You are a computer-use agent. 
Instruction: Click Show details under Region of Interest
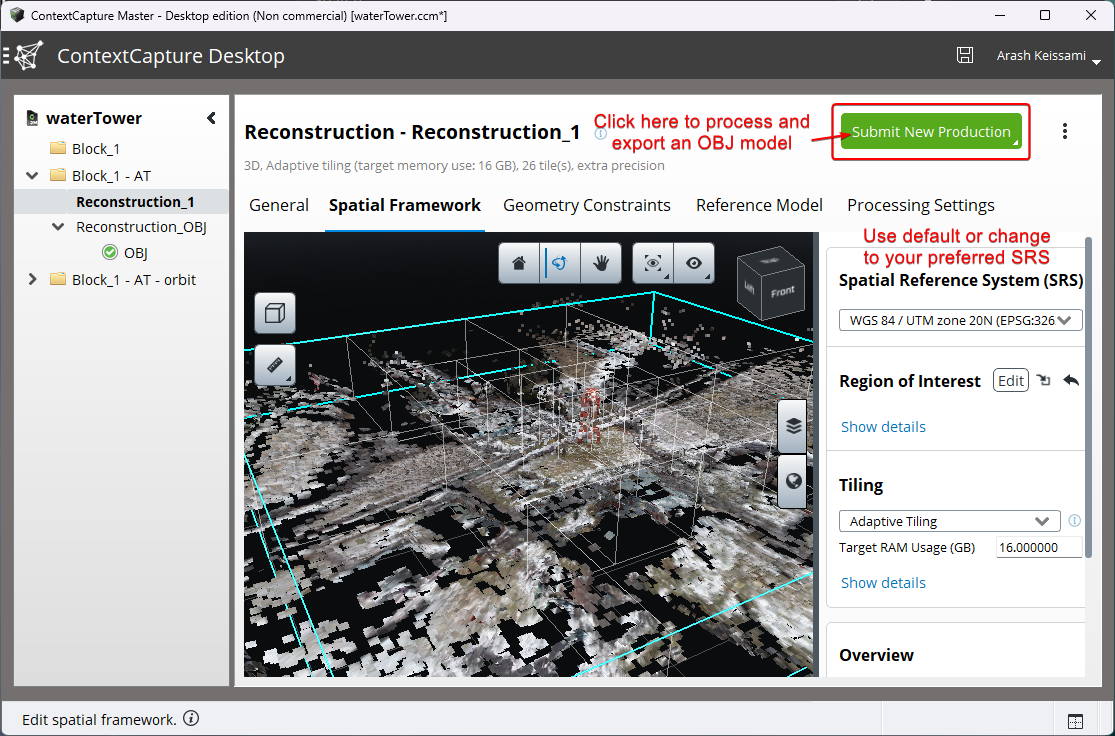883,427
